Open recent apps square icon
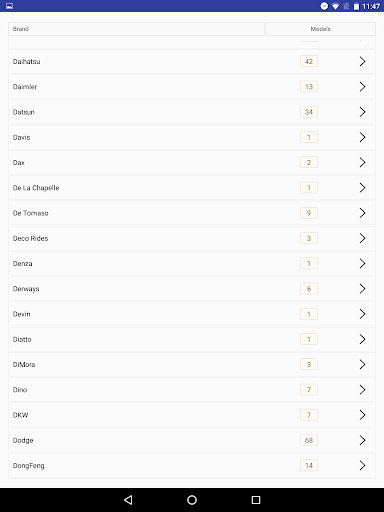The image size is (384, 512). (x=256, y=500)
